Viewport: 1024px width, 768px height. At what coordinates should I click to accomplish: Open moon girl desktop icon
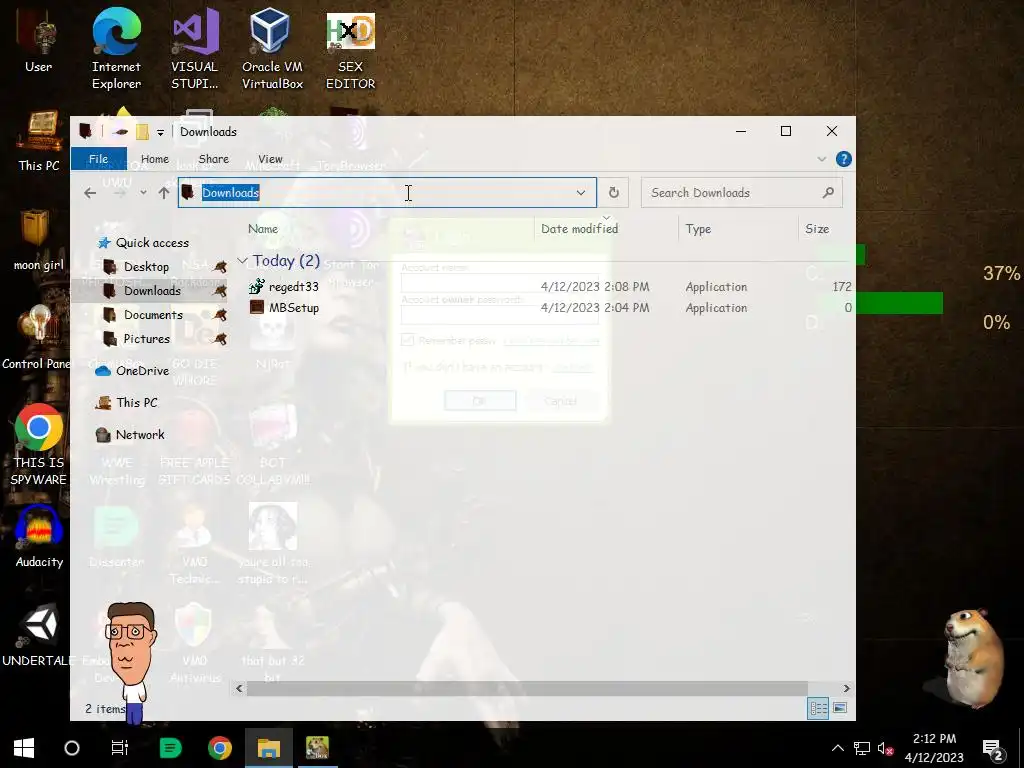[x=39, y=240]
